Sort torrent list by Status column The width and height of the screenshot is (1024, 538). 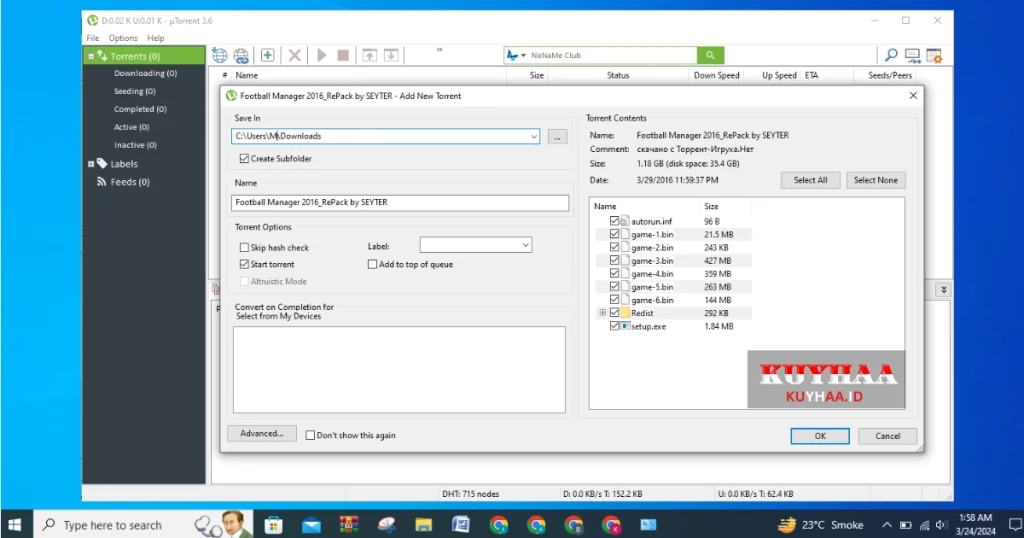[618, 76]
